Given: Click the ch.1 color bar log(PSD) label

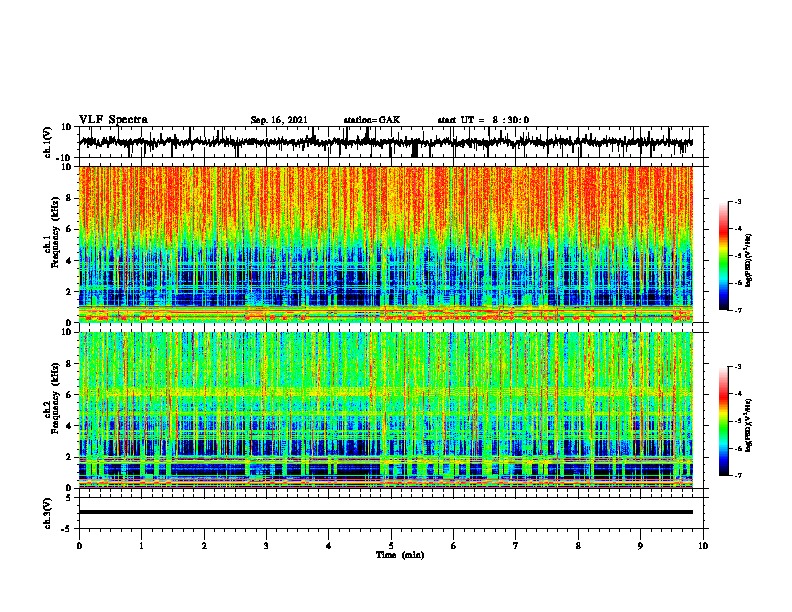Looking at the screenshot, I should click(749, 260).
